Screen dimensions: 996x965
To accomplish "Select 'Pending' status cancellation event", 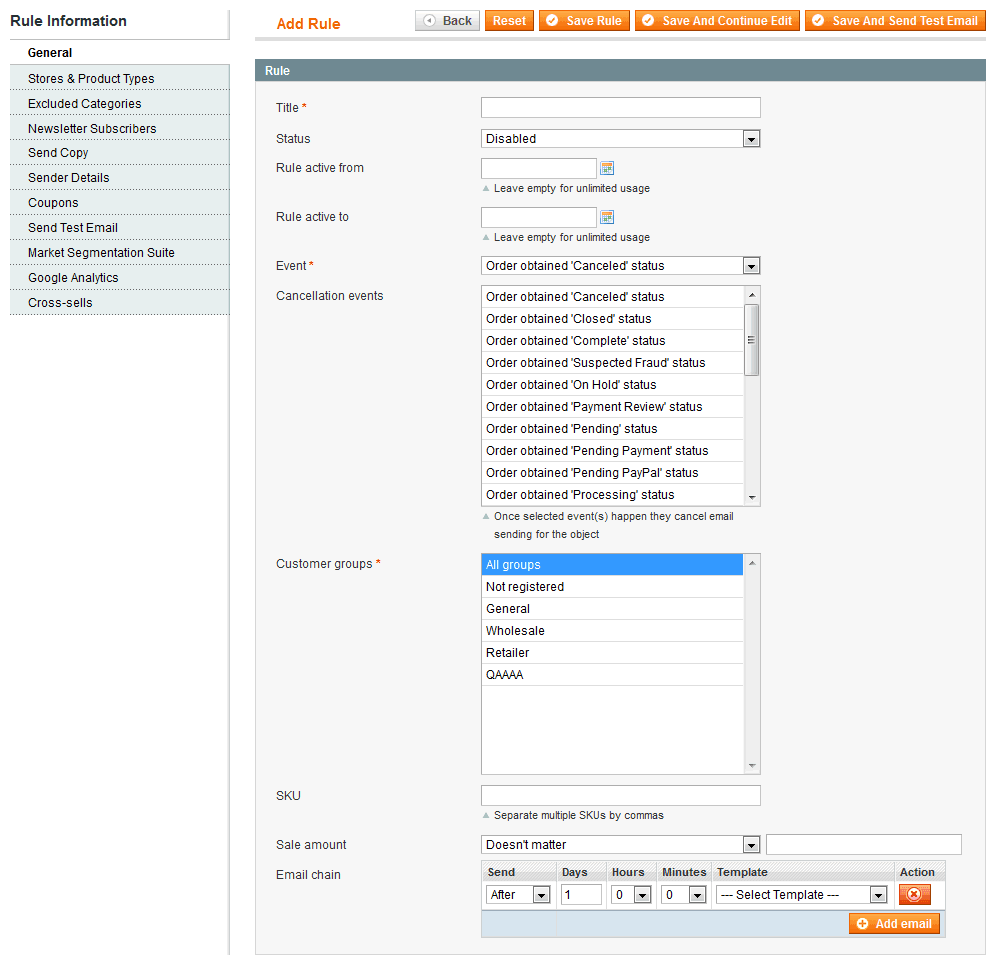I will point(612,429).
